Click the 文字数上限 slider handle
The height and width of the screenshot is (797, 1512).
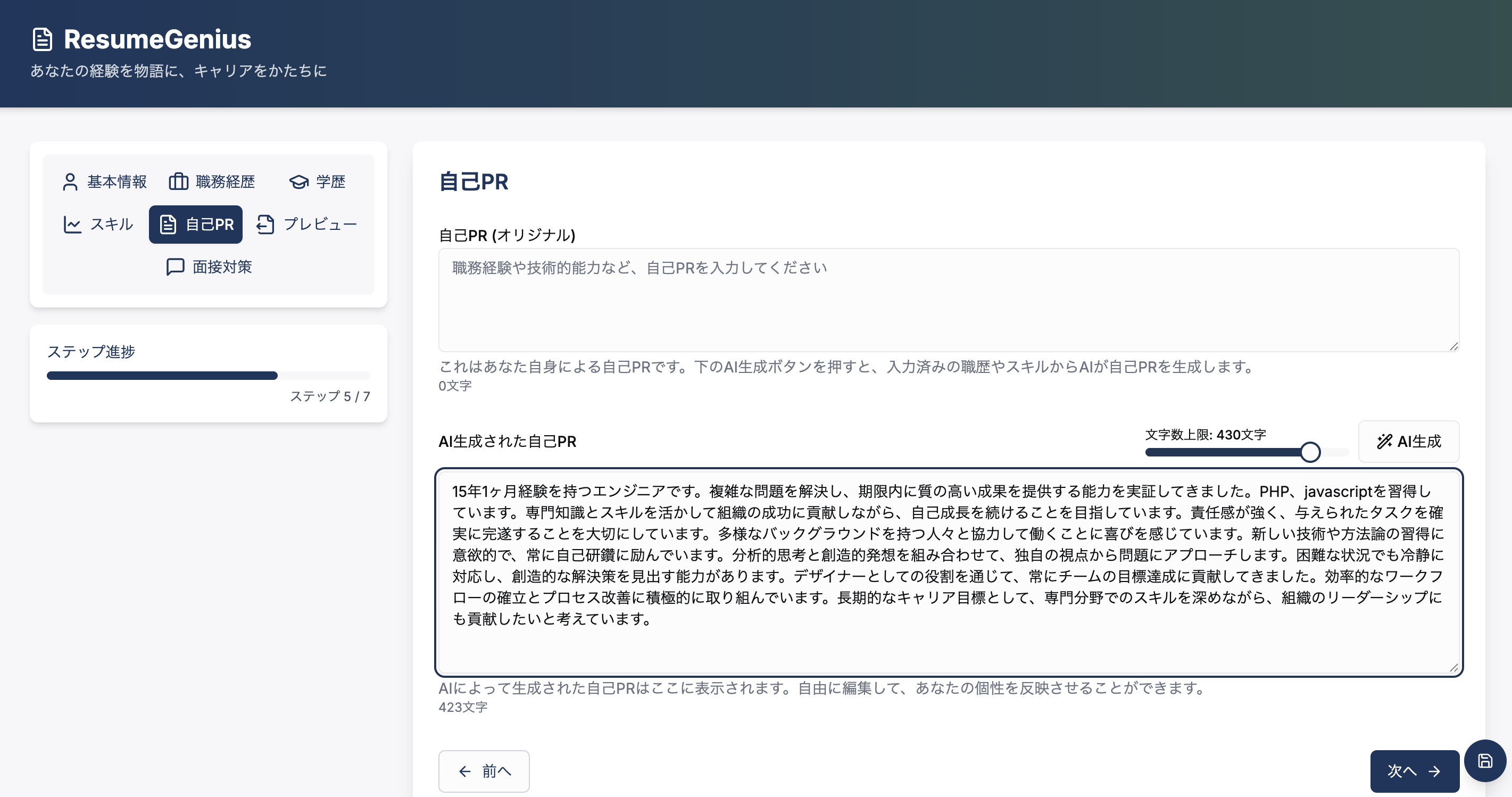(1310, 452)
